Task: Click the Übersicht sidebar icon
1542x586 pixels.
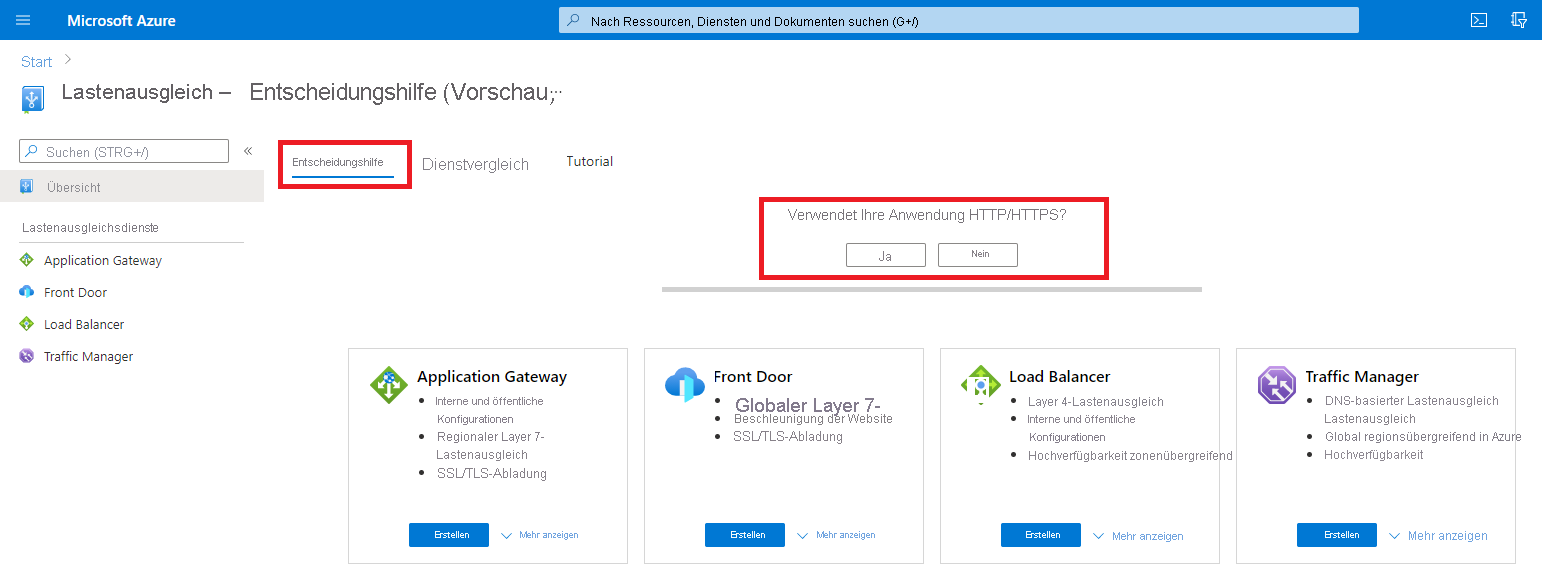Action: click(x=27, y=187)
